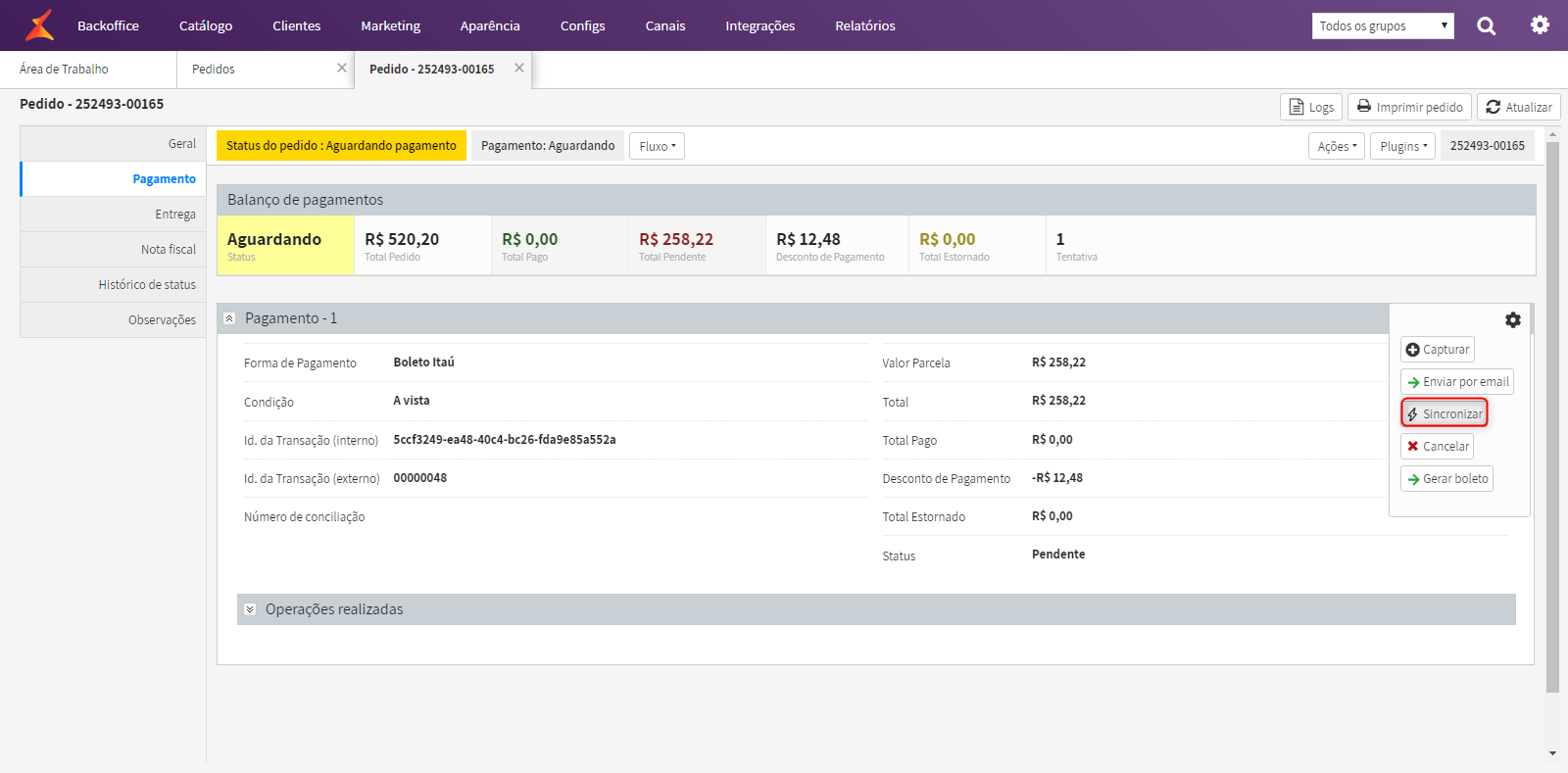Click R$ 0,00 Total Pago balance value

[x=529, y=239]
